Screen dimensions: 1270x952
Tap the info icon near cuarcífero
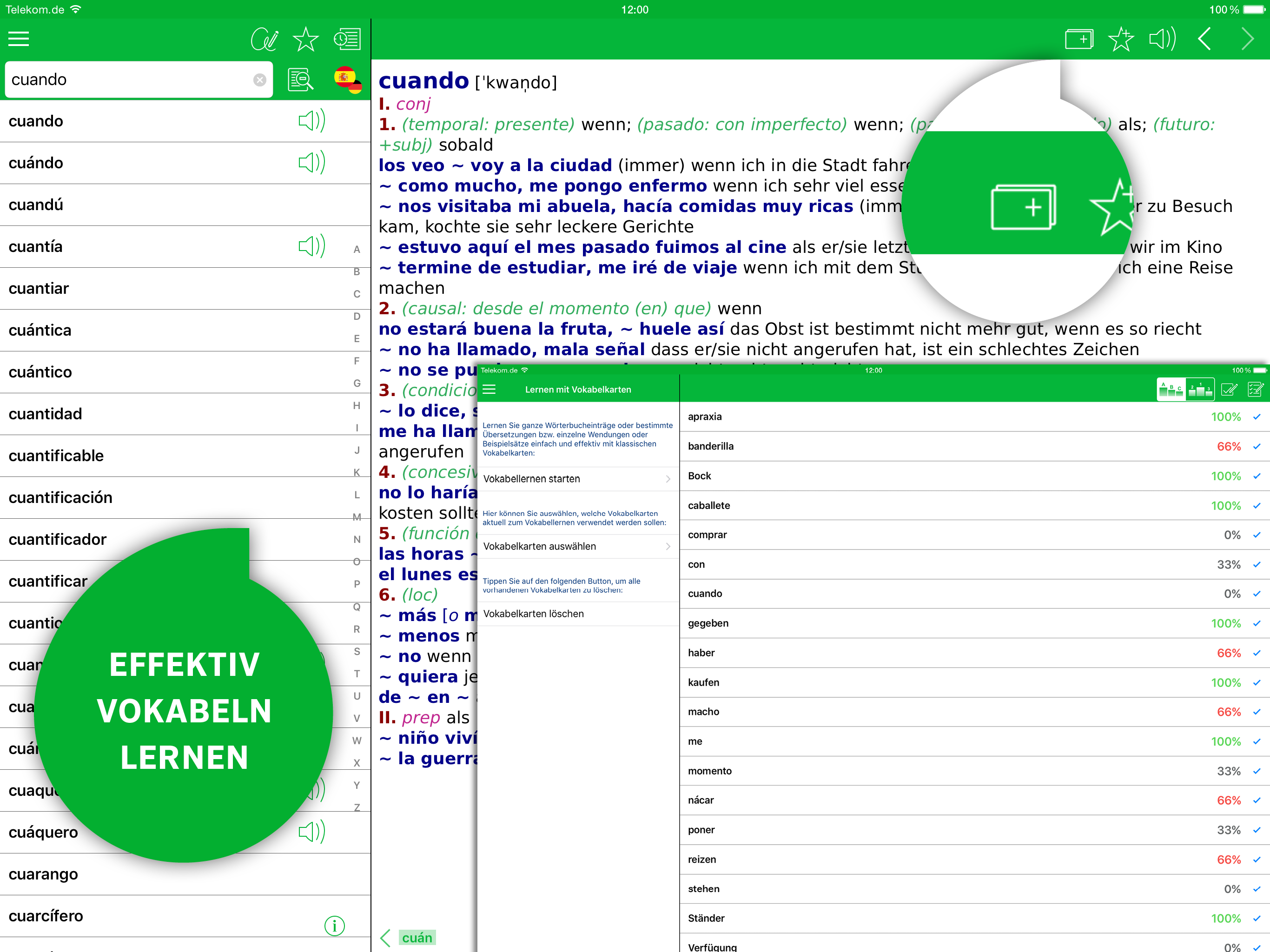[x=334, y=925]
